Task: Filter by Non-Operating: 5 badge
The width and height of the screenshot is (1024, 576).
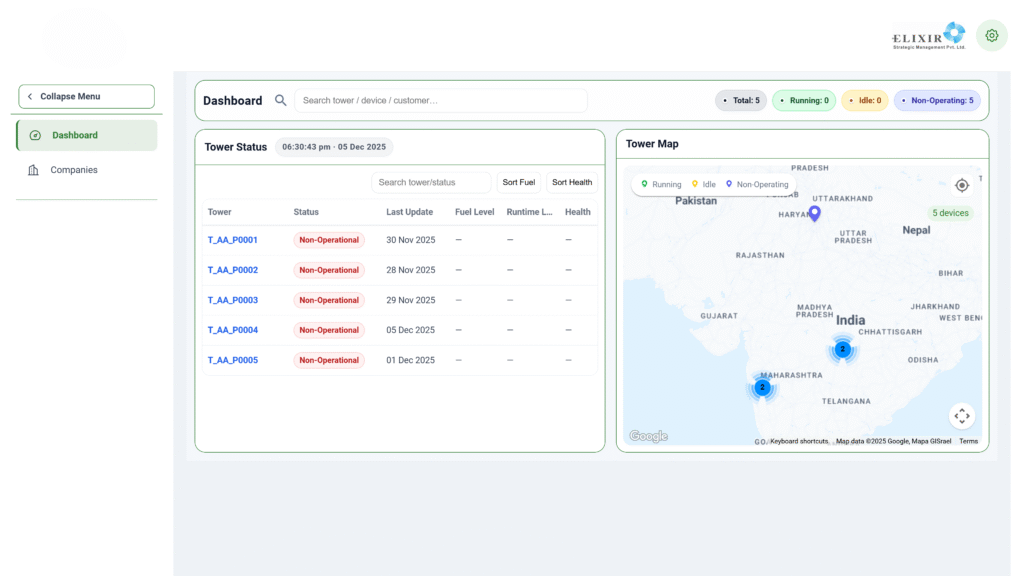Action: pos(937,100)
